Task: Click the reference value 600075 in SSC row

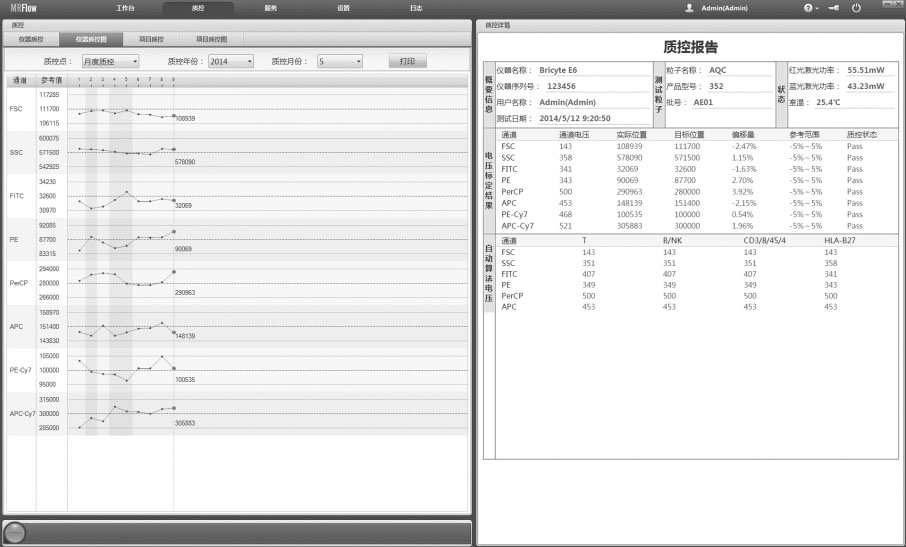Action: pos(49,138)
